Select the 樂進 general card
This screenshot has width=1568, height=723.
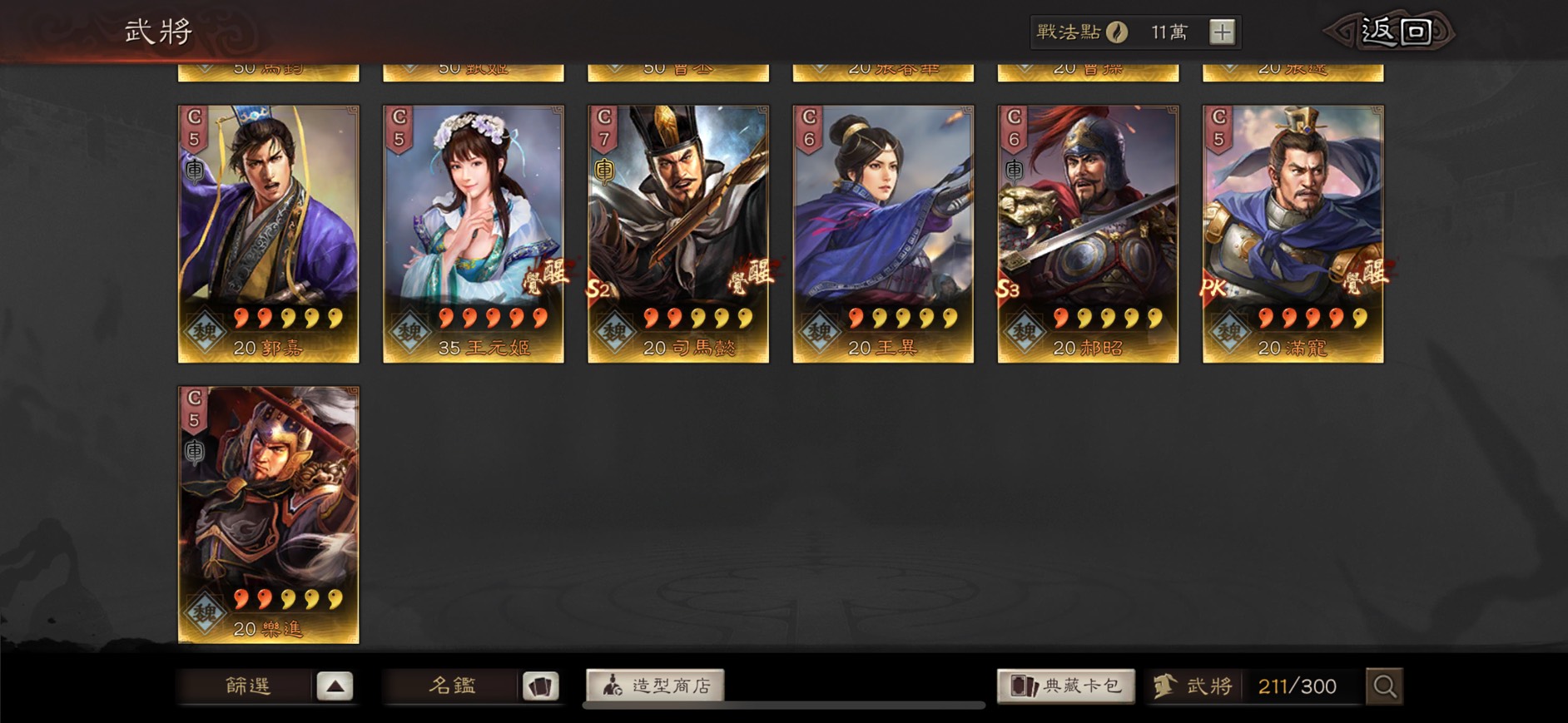point(269,515)
